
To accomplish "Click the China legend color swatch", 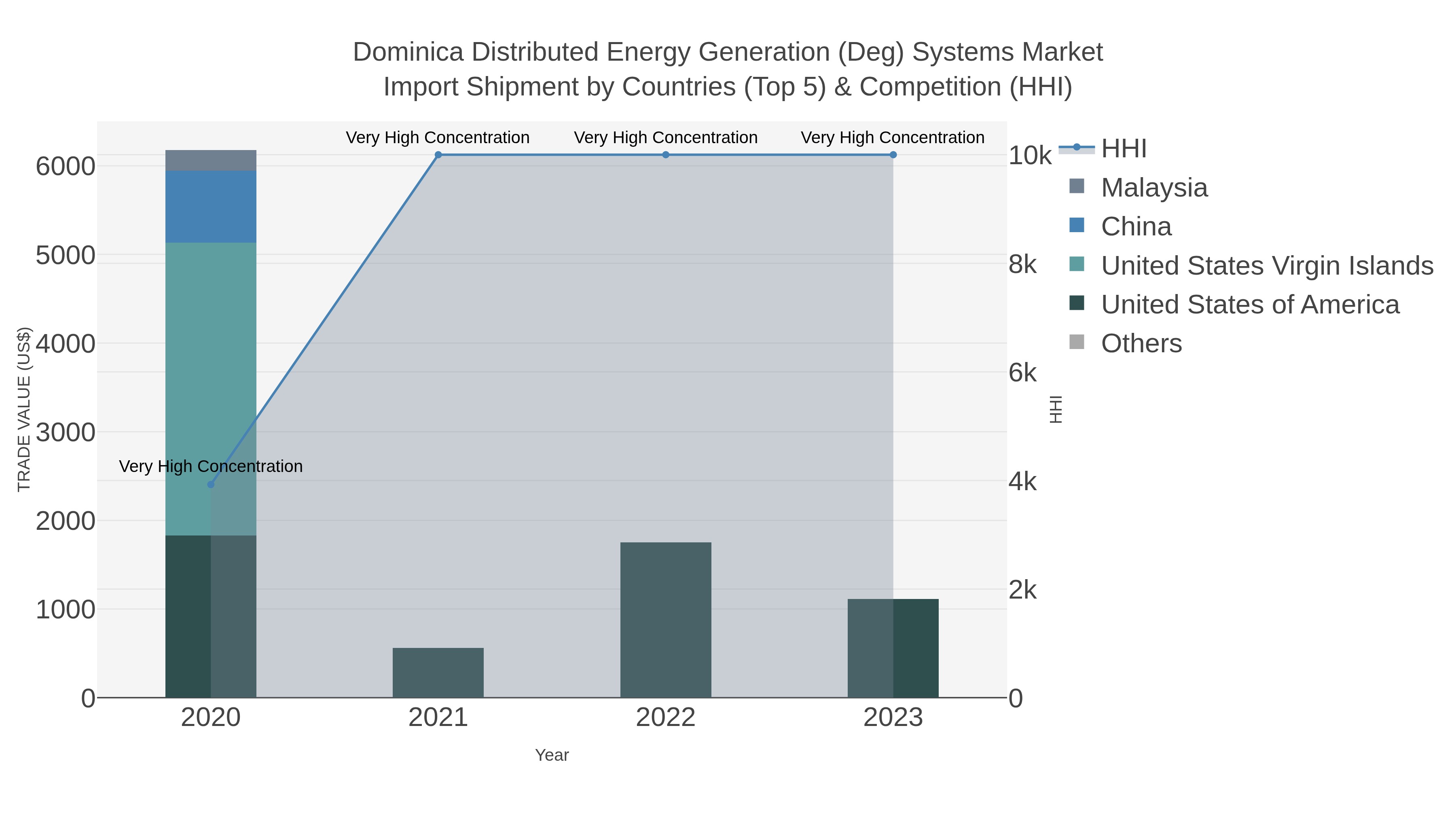I will tap(1077, 225).
